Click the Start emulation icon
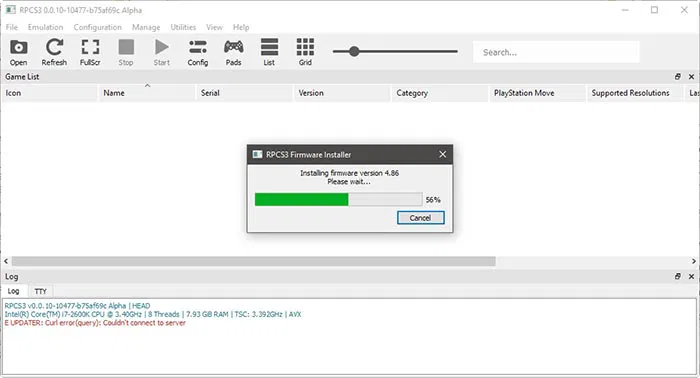 [162, 52]
